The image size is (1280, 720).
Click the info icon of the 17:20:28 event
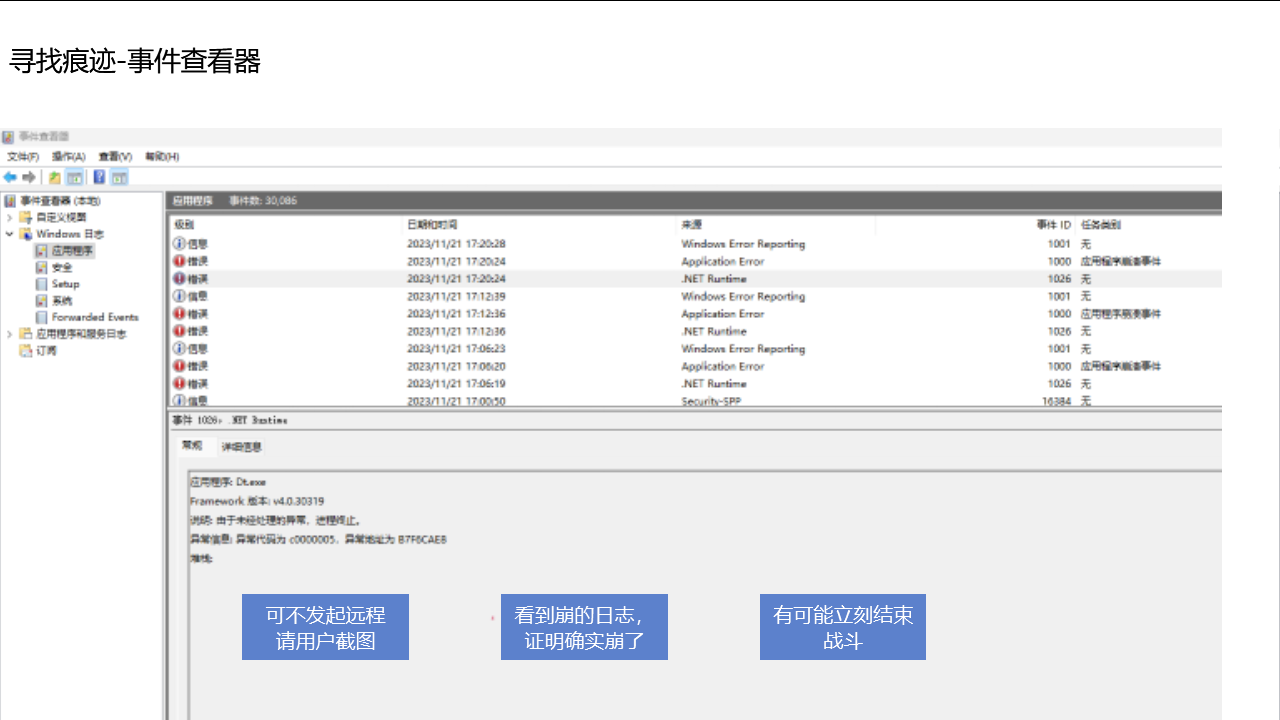179,244
